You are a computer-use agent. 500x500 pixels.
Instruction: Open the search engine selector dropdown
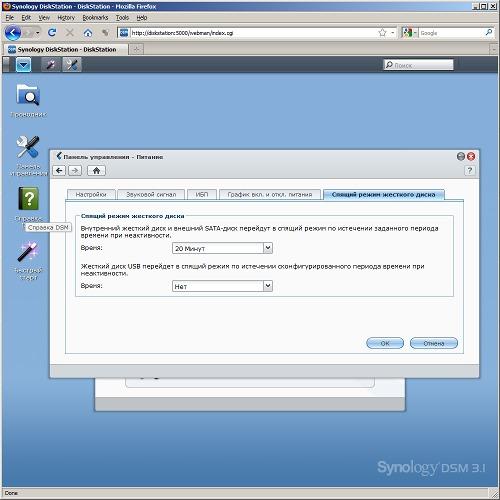click(410, 33)
